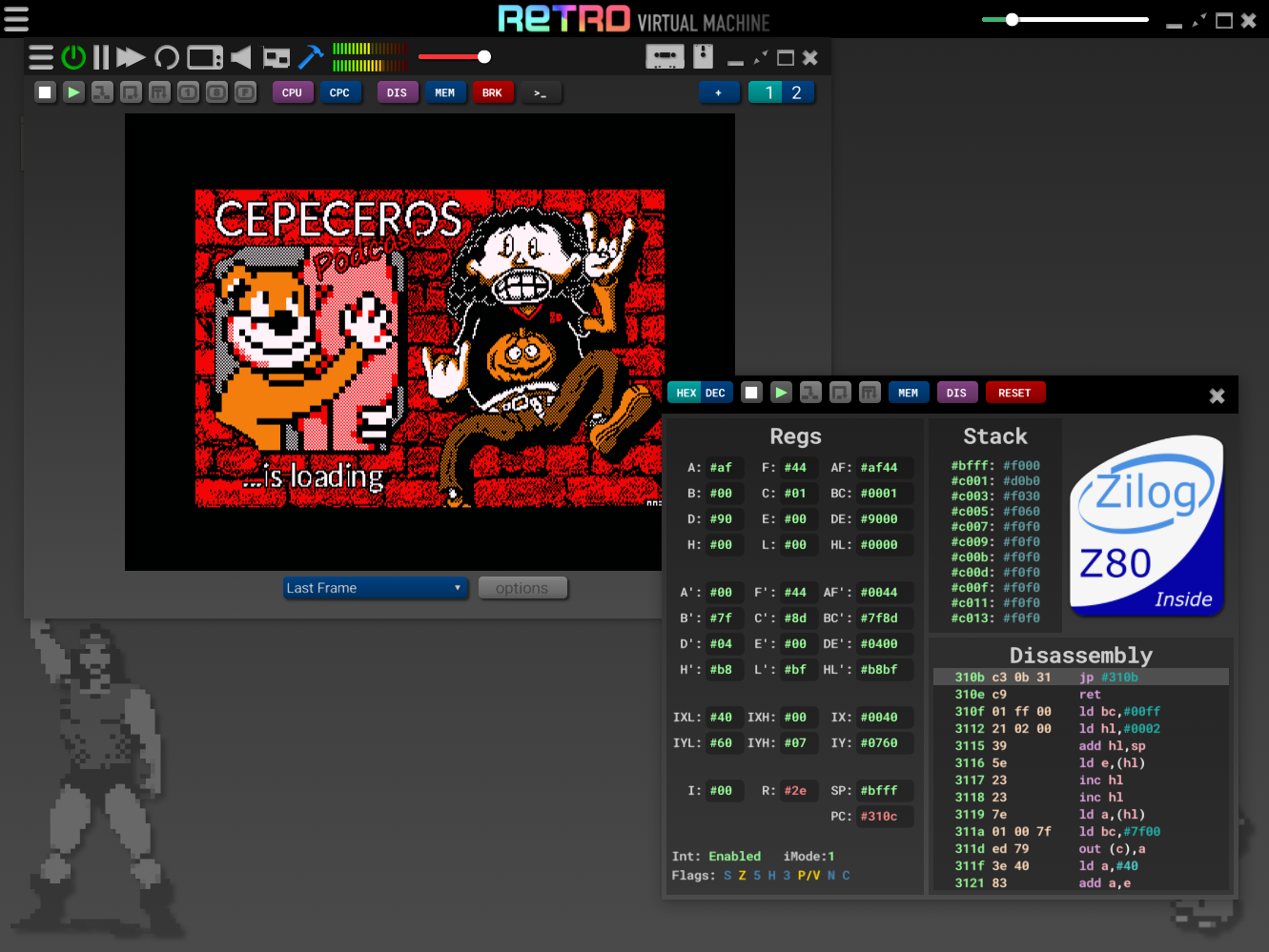
Task: Open the cassette tape icon
Action: coord(665,57)
